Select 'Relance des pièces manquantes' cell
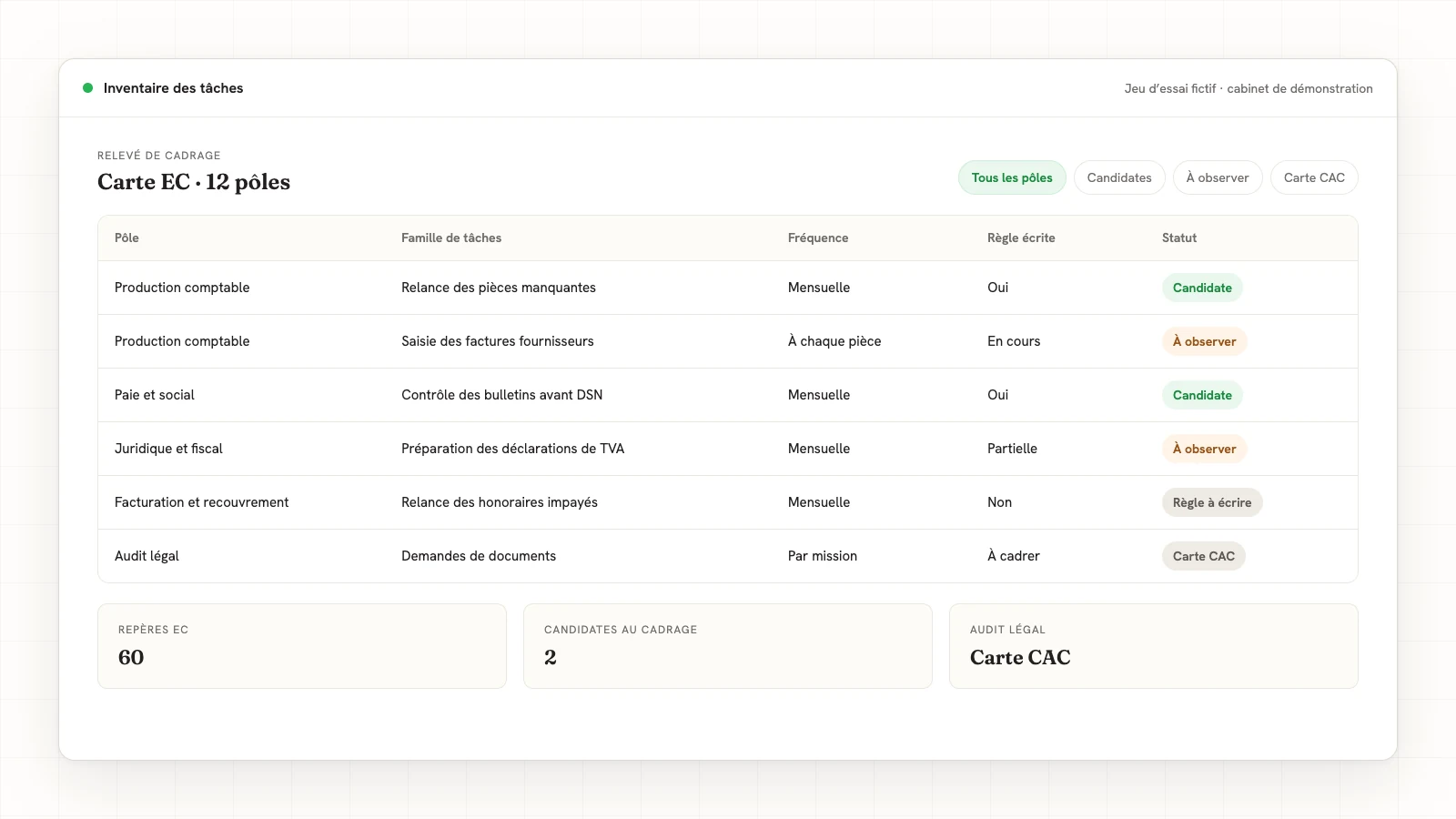This screenshot has height=819, width=1456. [x=499, y=288]
